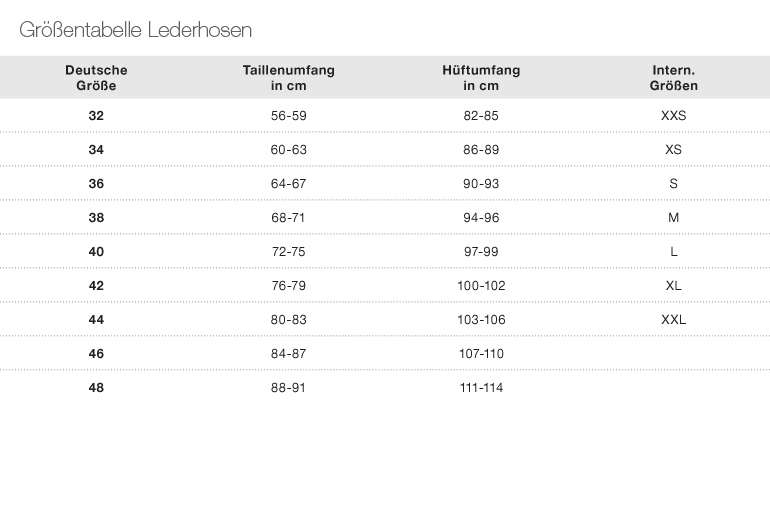Click German size 32 cell
770x514 pixels.
(x=96, y=116)
